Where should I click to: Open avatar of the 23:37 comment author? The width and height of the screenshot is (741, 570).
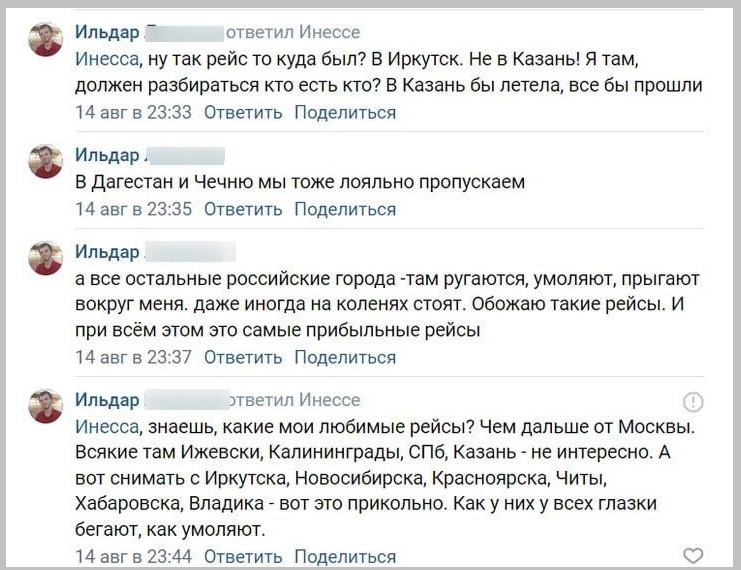point(45,258)
